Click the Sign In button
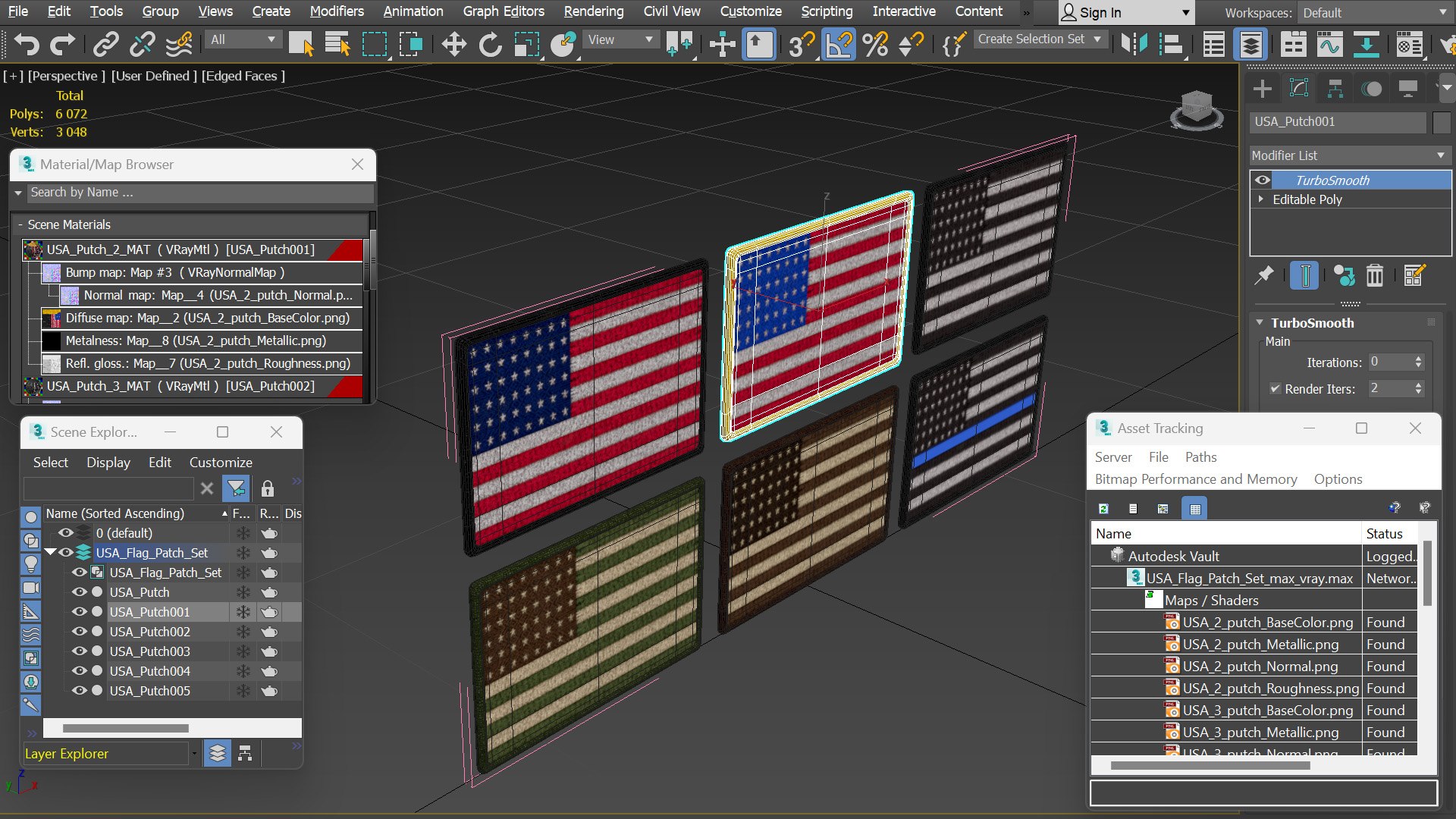Screen dimensions: 1456x819 coord(1126,13)
